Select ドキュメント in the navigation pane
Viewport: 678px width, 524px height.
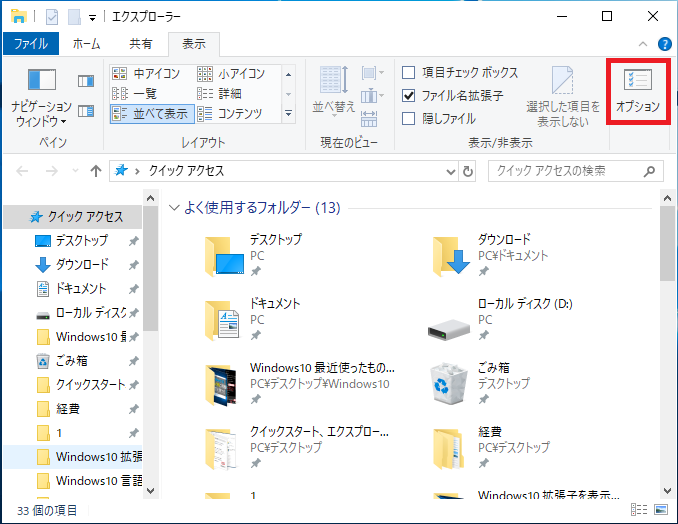click(x=73, y=288)
